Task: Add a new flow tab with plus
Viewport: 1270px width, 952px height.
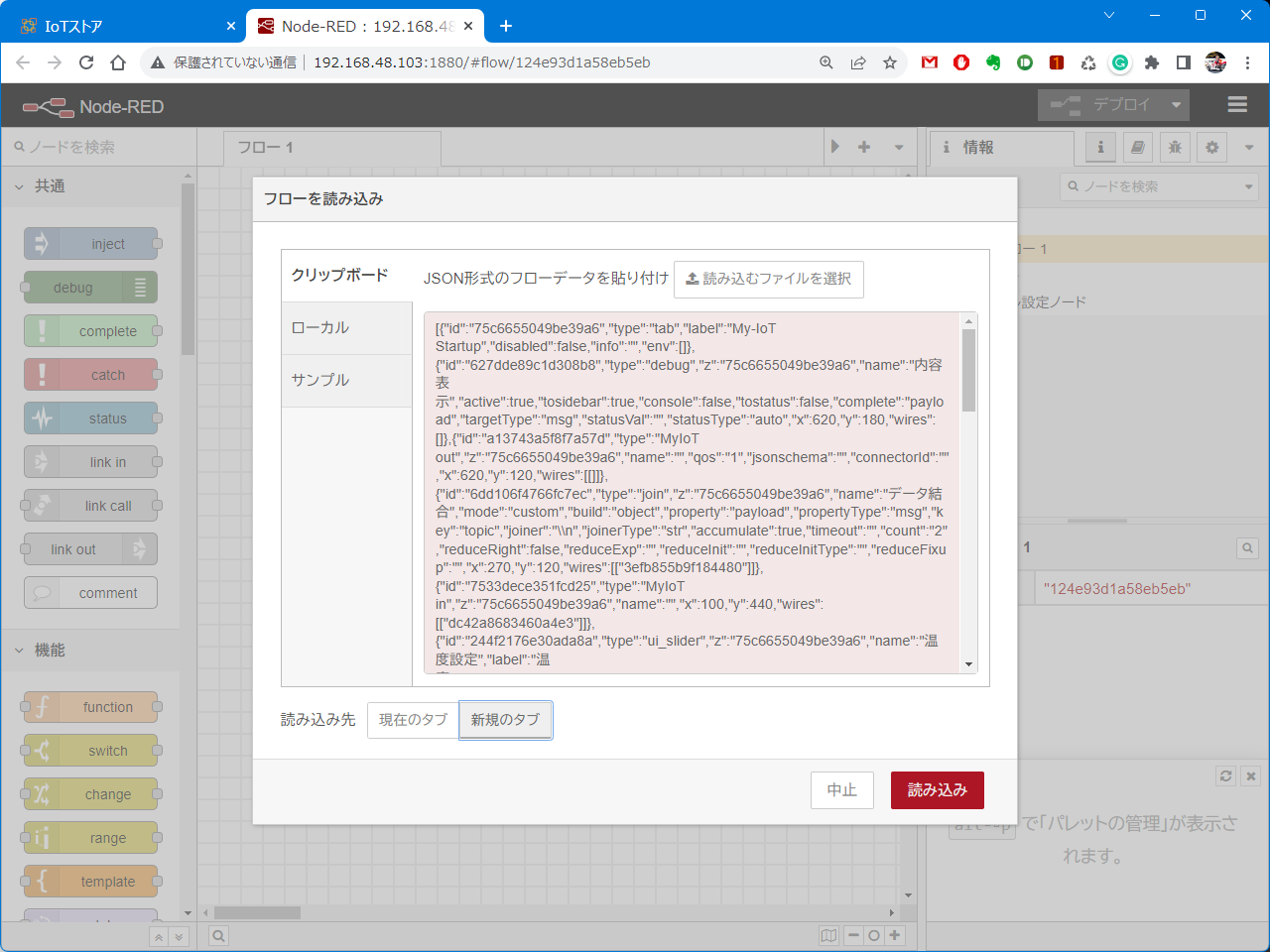Action: 864,147
